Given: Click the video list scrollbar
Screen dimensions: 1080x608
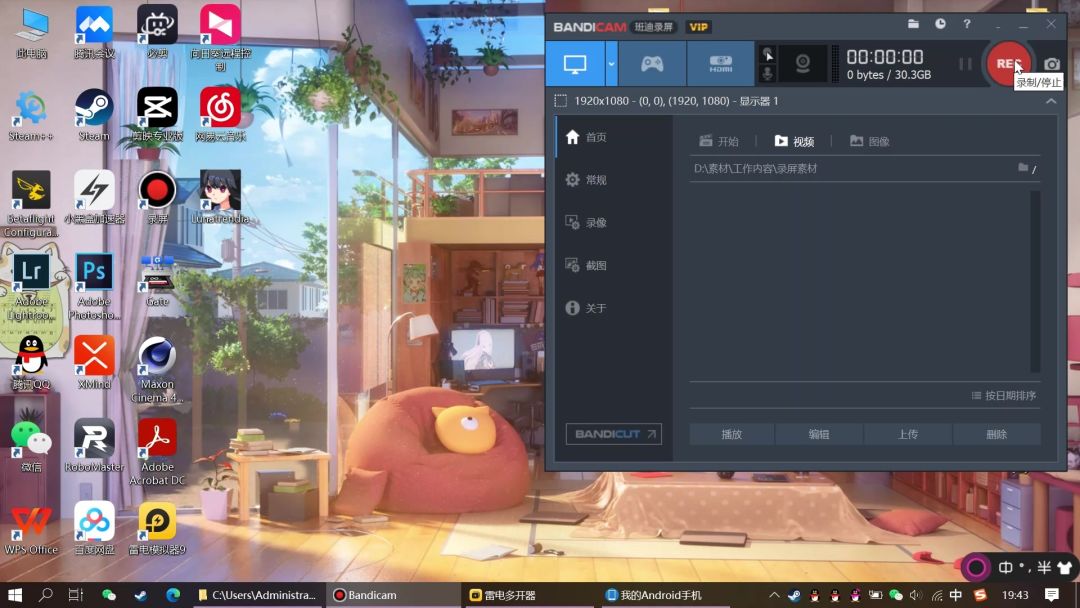Looking at the screenshot, I should pyautogui.click(x=1035, y=280).
